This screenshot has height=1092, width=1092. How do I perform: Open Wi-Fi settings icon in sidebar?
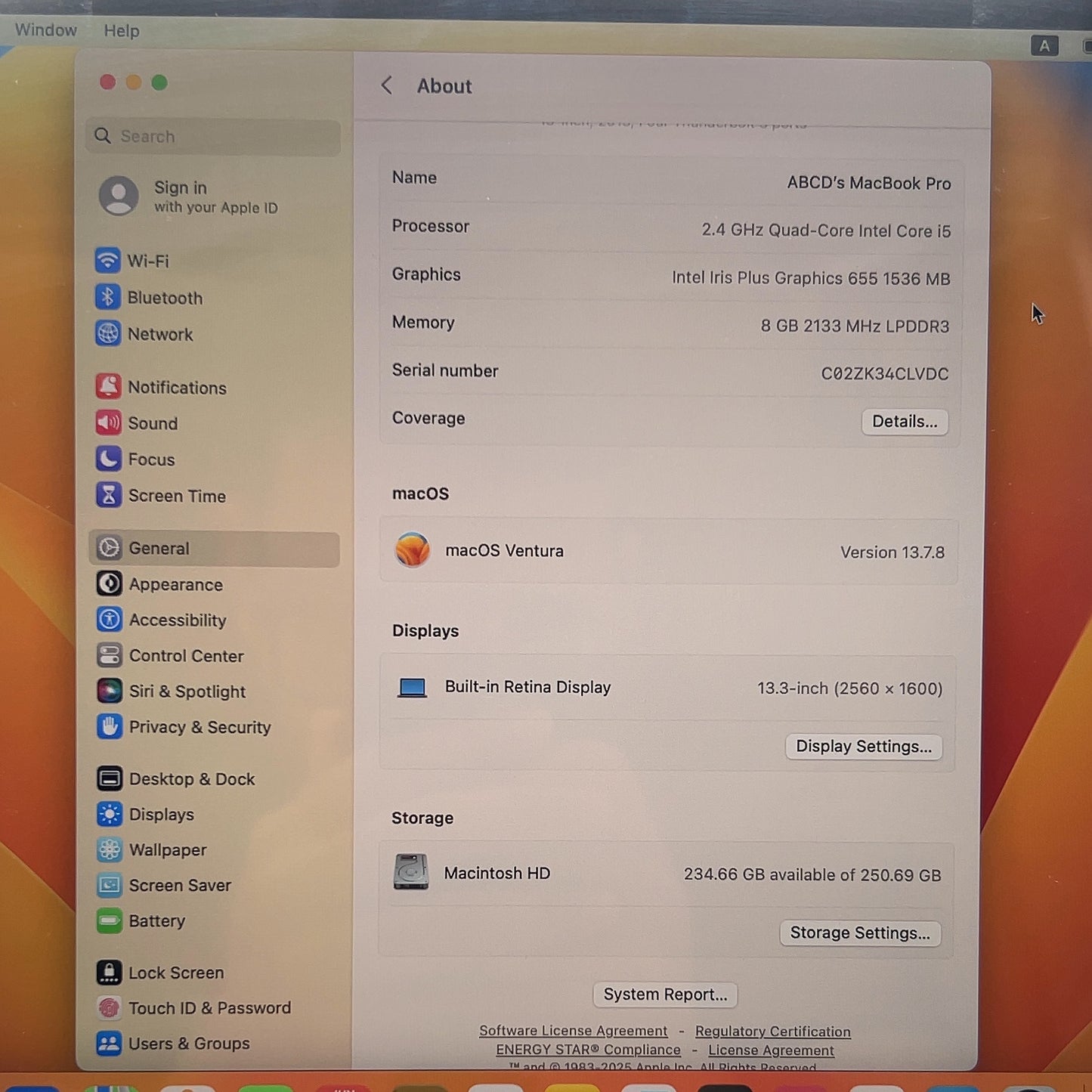pos(107,261)
